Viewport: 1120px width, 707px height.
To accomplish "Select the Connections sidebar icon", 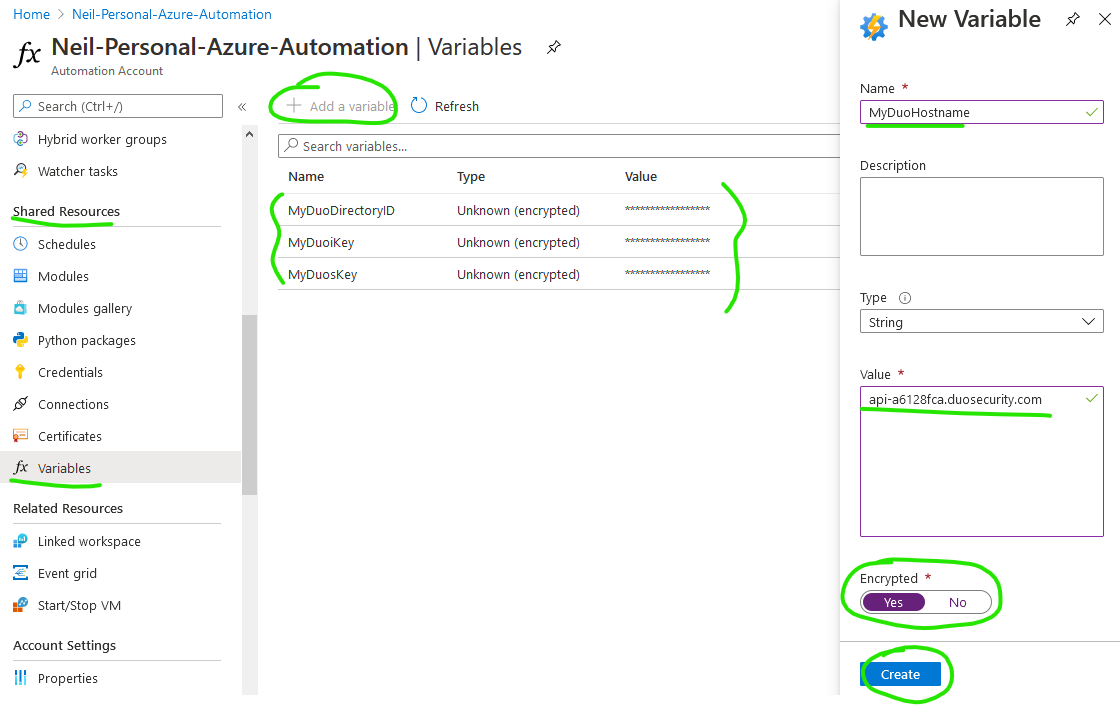I will 22,404.
